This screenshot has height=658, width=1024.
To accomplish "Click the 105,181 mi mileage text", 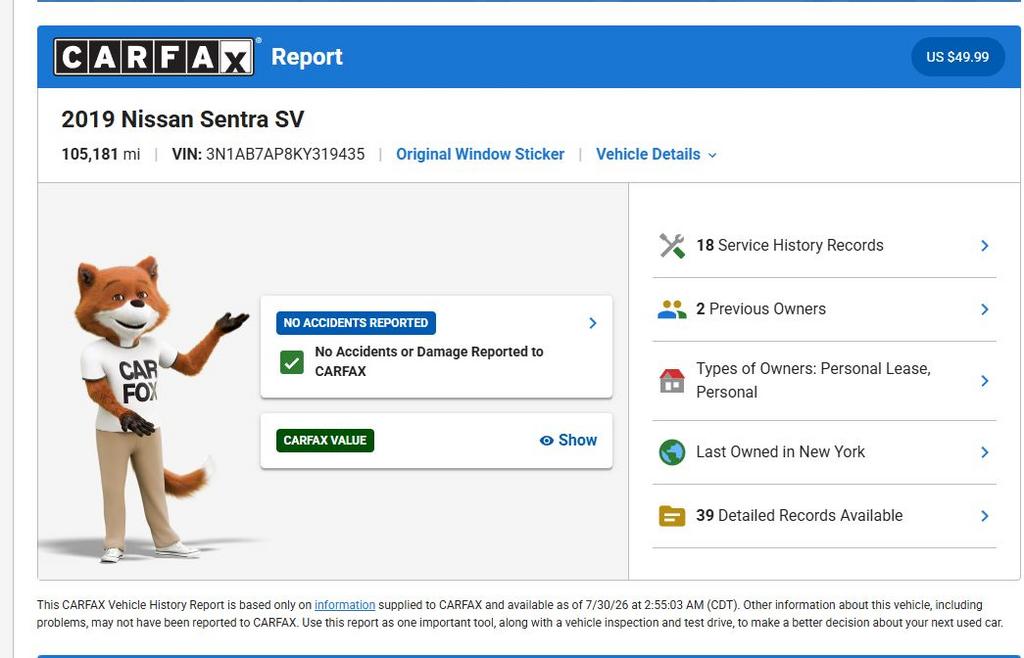I will pyautogui.click(x=101, y=154).
